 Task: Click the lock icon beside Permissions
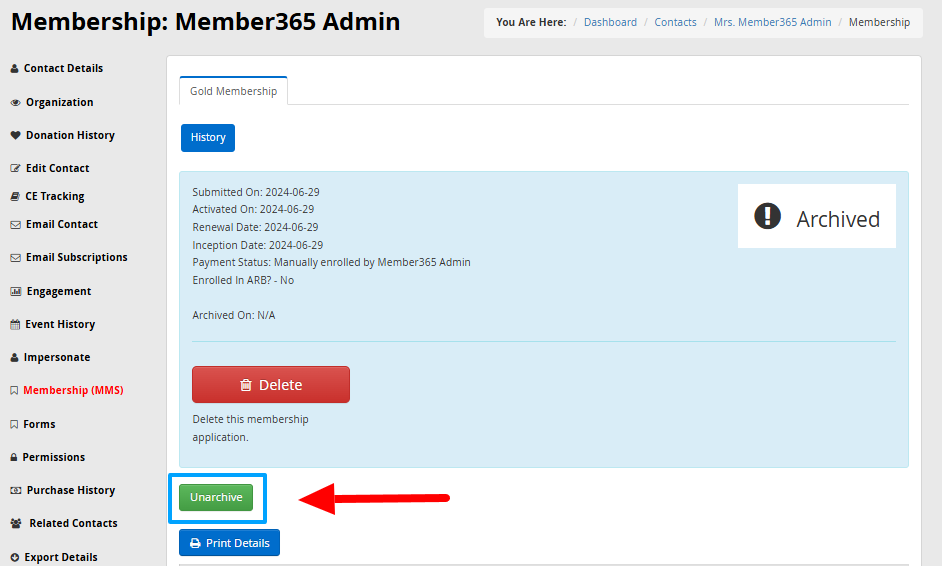pyautogui.click(x=14, y=458)
